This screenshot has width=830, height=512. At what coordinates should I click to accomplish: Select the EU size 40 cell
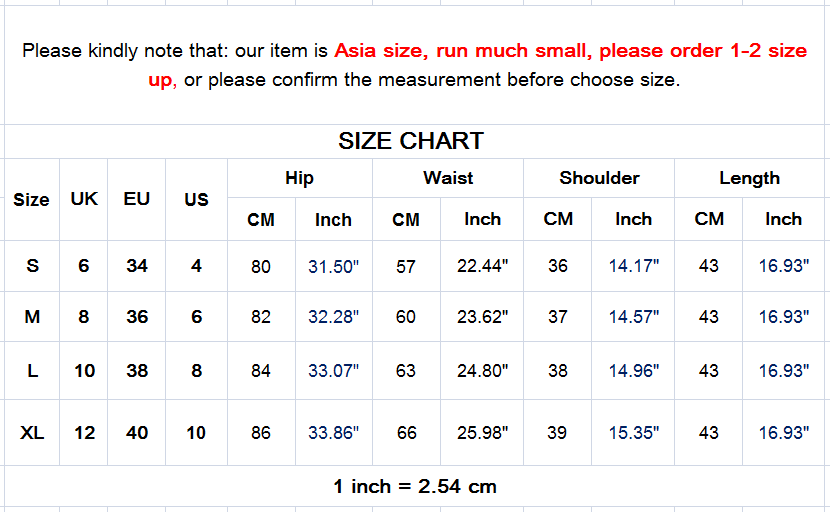click(137, 433)
